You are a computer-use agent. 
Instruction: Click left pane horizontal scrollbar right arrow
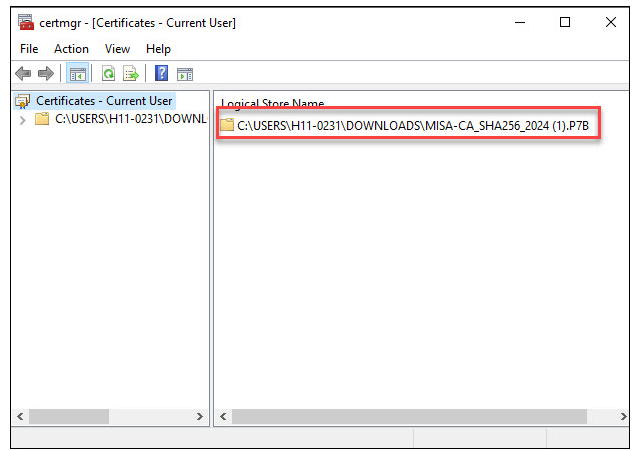click(200, 416)
